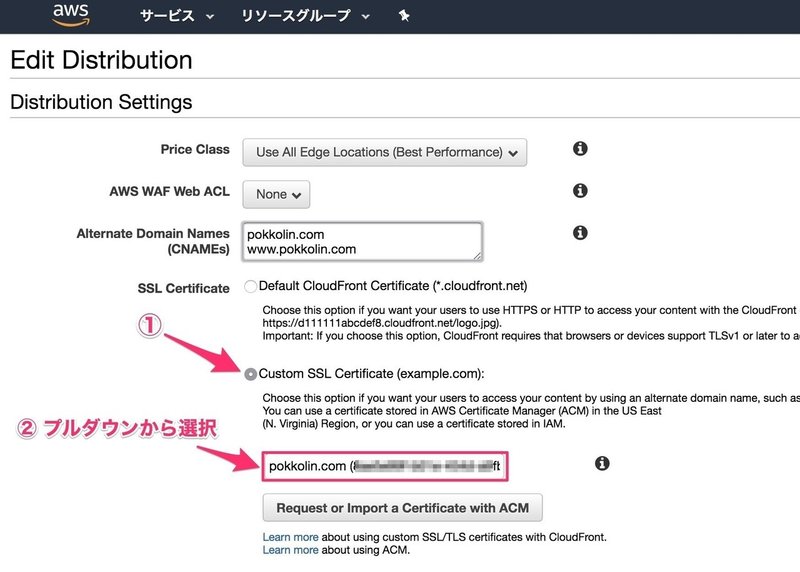This screenshot has width=800, height=572.
Task: Choose Custom SSL Certificate radio option
Action: (250, 374)
